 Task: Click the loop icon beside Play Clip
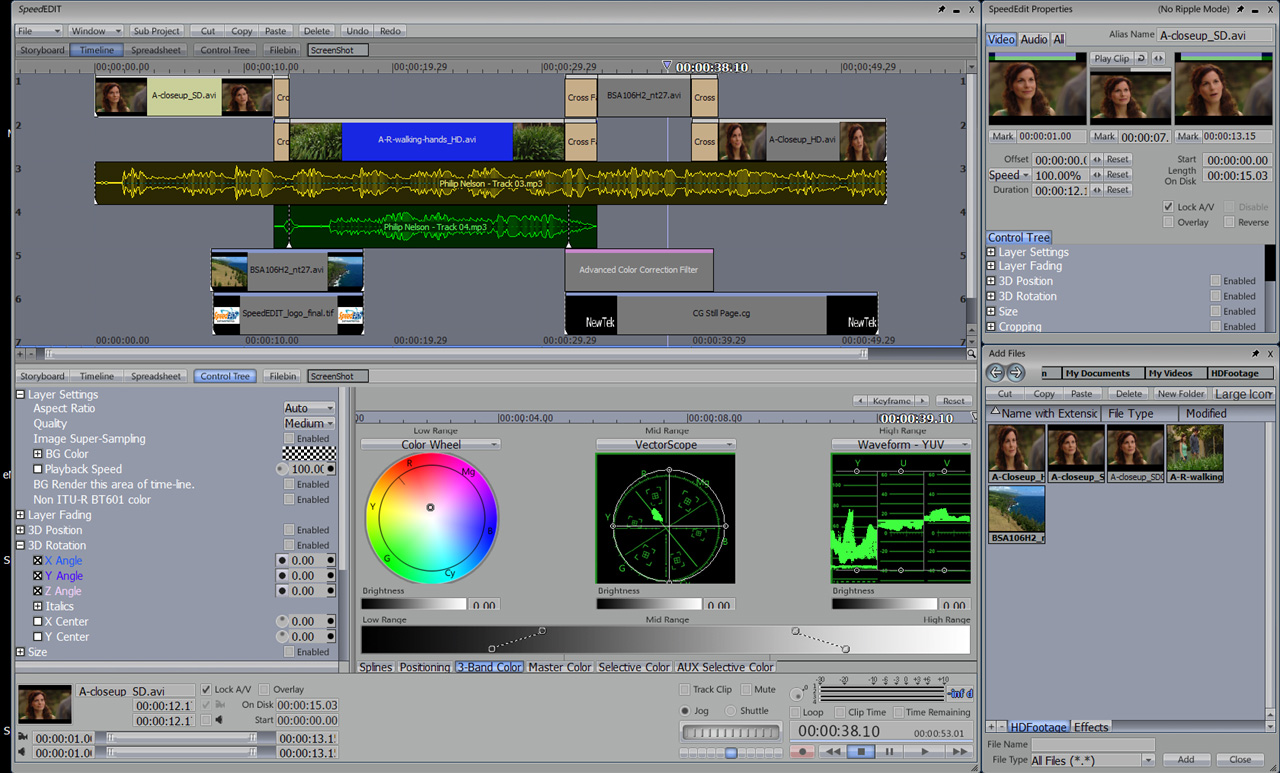[x=1142, y=59]
